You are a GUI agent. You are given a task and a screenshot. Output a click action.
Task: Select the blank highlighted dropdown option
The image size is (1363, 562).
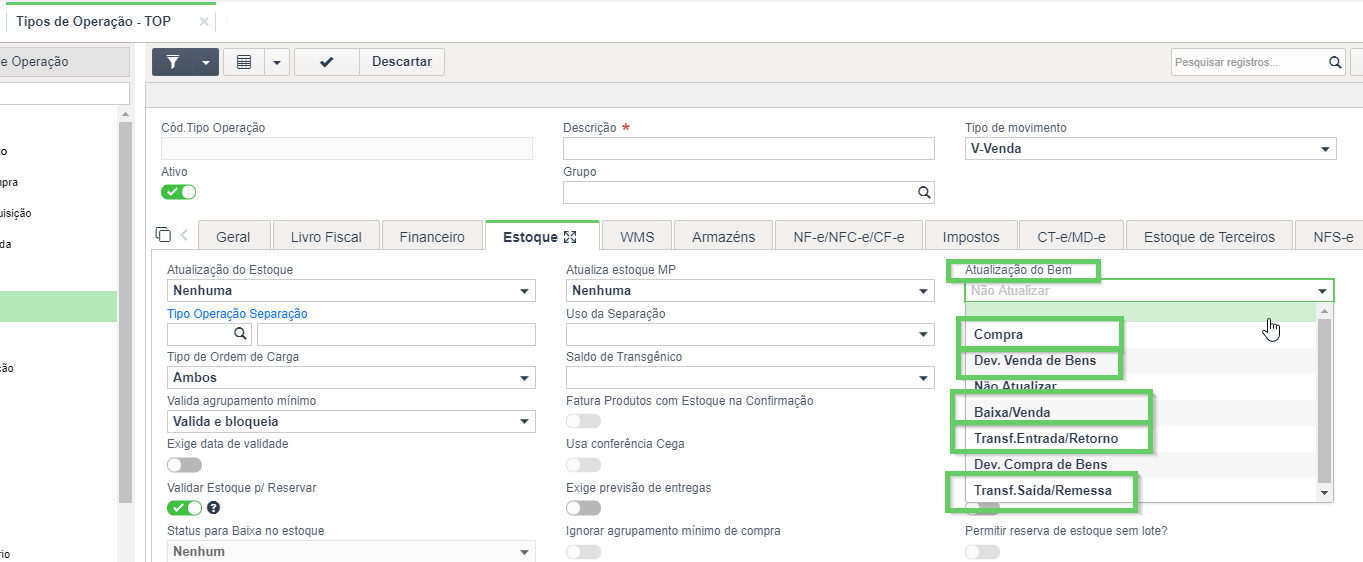click(x=1141, y=312)
